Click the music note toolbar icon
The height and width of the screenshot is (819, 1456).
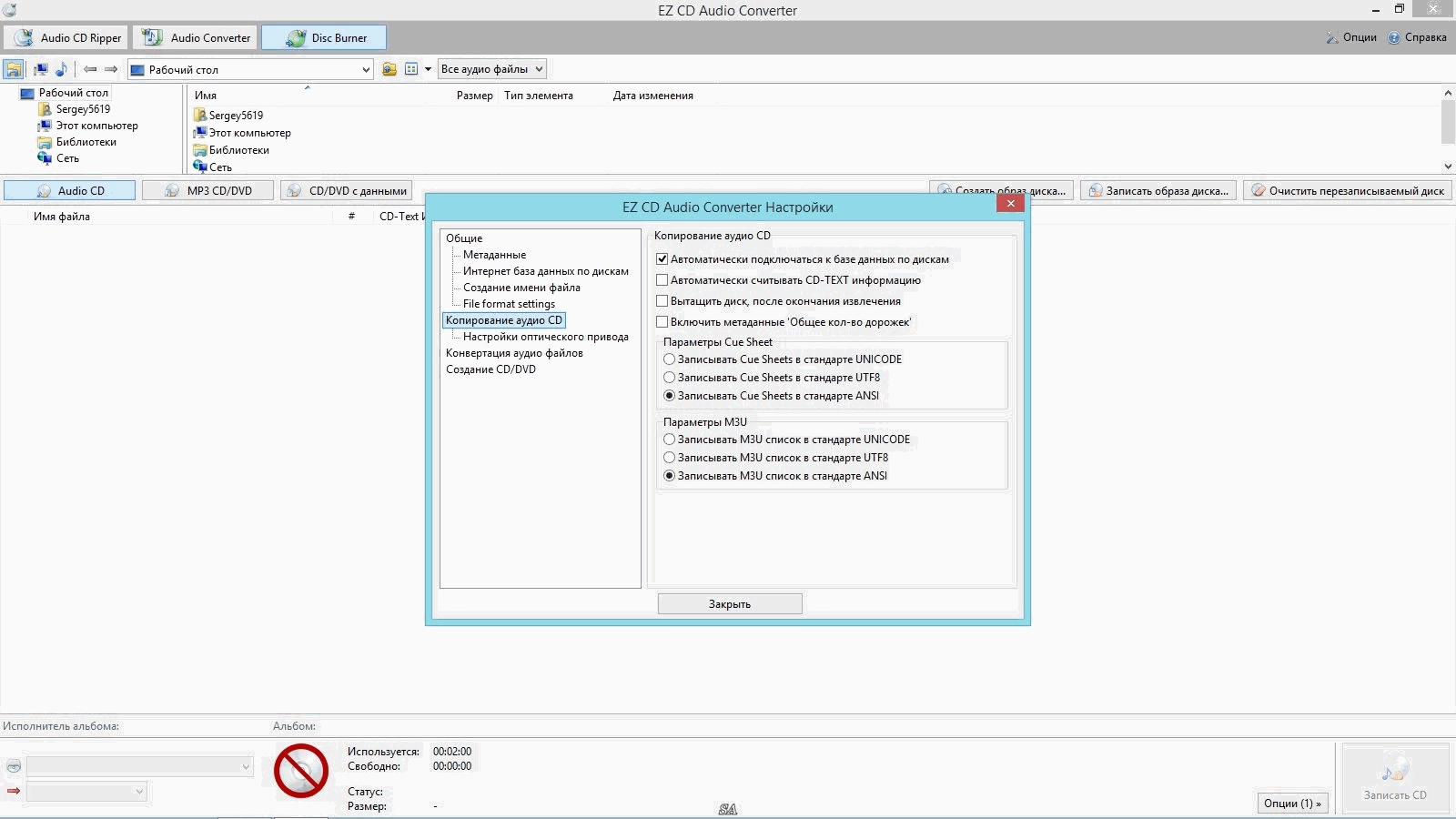pos(61,69)
